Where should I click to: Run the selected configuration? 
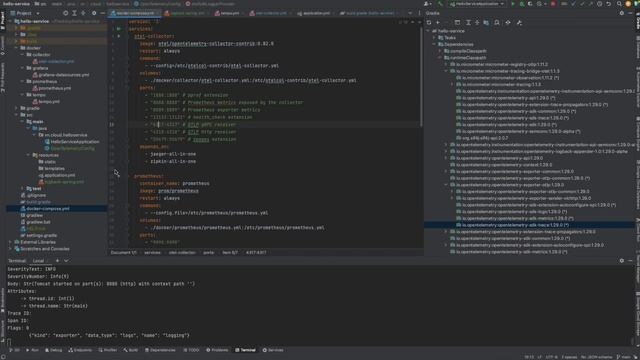tap(513, 4)
